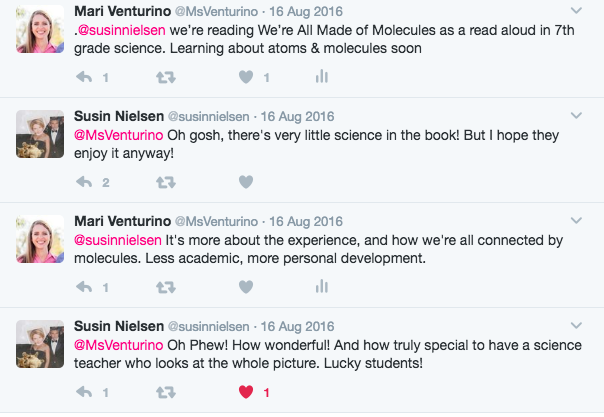604x417 pixels.
Task: Open the chevron menu on Susin's 'Oh Phew' tweet
Action: pyautogui.click(x=575, y=325)
